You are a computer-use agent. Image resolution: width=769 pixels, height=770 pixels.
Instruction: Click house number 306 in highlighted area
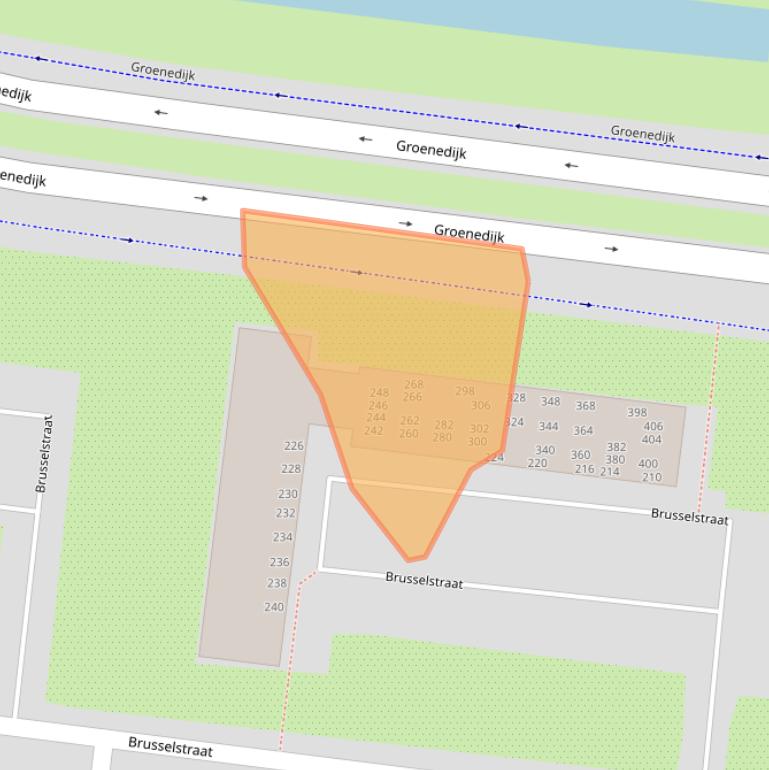[481, 405]
